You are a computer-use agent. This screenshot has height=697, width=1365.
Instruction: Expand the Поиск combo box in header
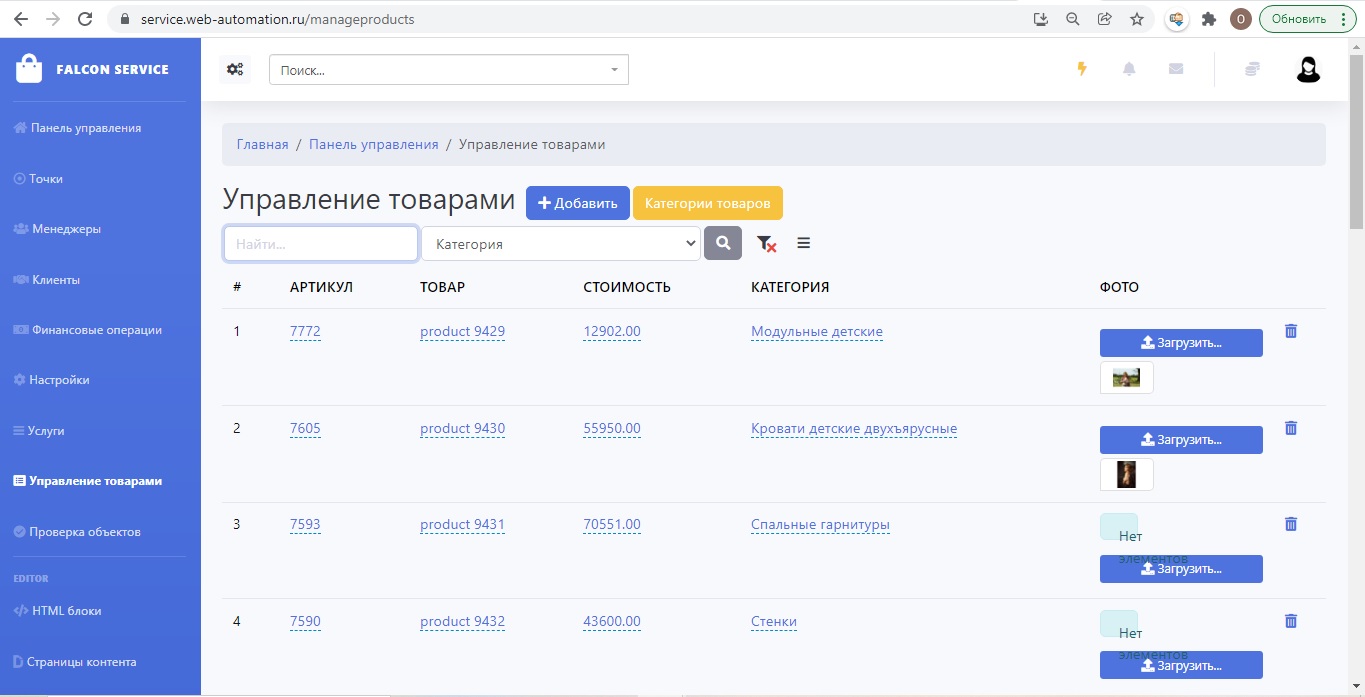[x=448, y=70]
